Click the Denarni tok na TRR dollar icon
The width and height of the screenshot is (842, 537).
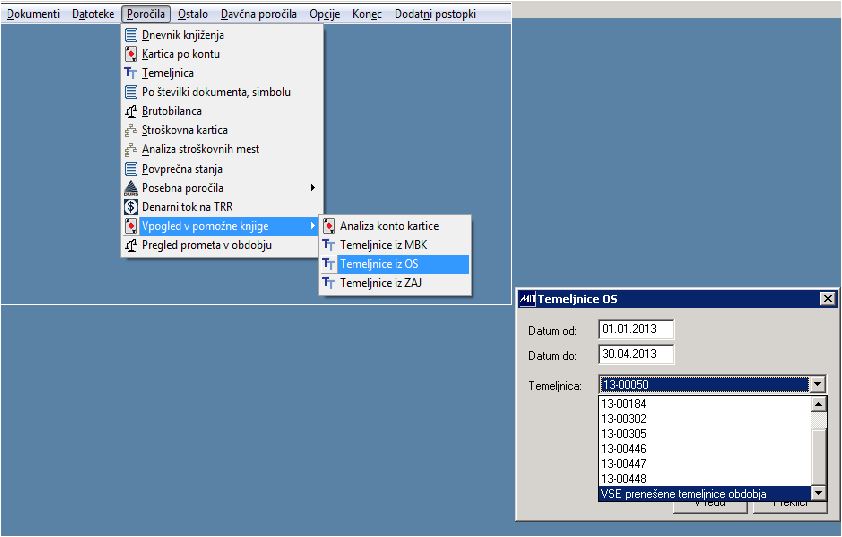(x=131, y=207)
